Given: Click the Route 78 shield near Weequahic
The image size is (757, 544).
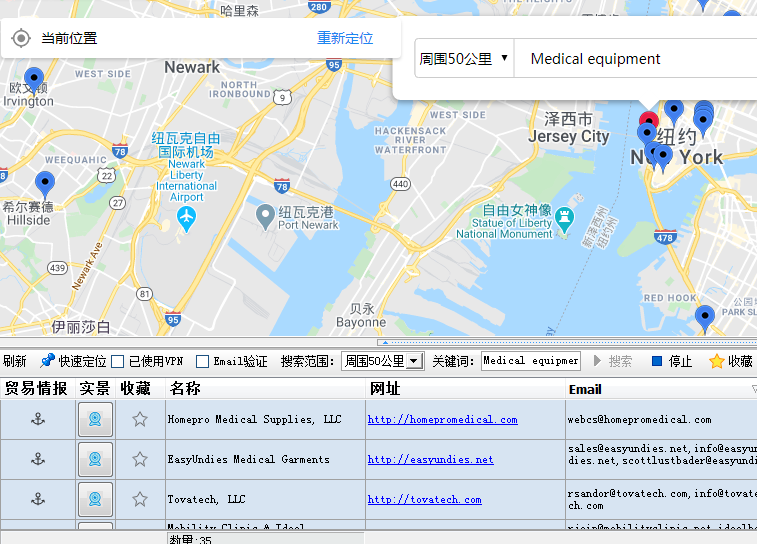Looking at the screenshot, I should 120,151.
